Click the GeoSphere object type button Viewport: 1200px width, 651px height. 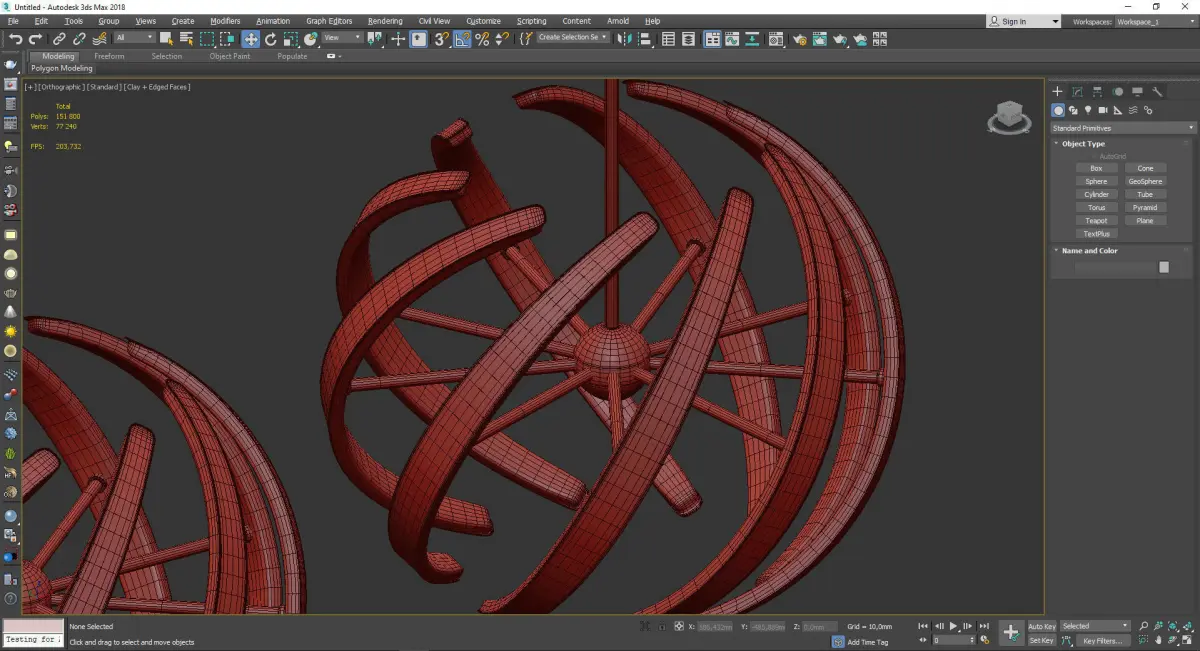point(1145,182)
